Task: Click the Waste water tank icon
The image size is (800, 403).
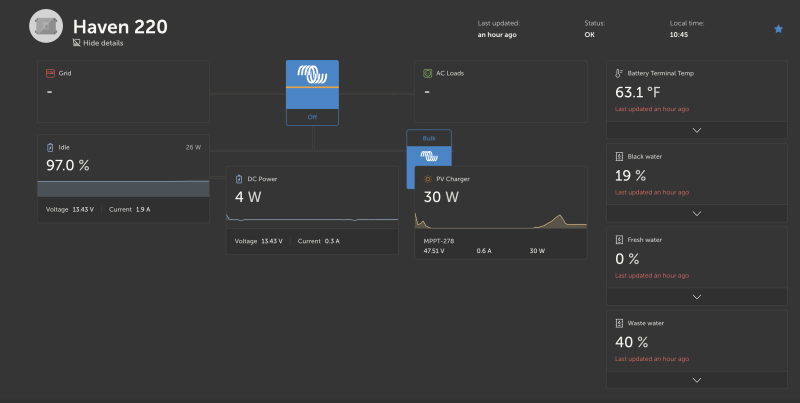Action: [619, 323]
